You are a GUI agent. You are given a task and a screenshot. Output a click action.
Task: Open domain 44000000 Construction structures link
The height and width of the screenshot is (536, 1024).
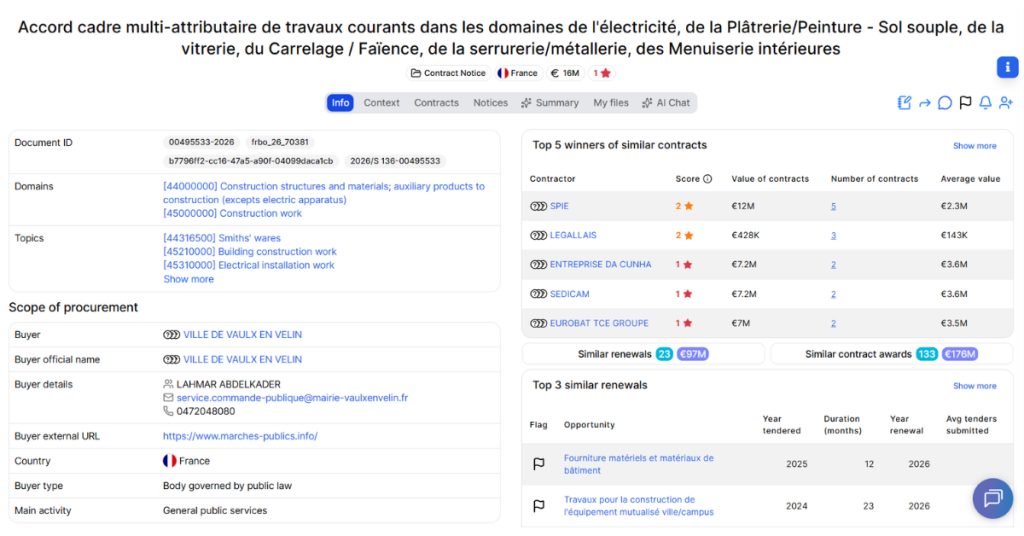tap(324, 193)
